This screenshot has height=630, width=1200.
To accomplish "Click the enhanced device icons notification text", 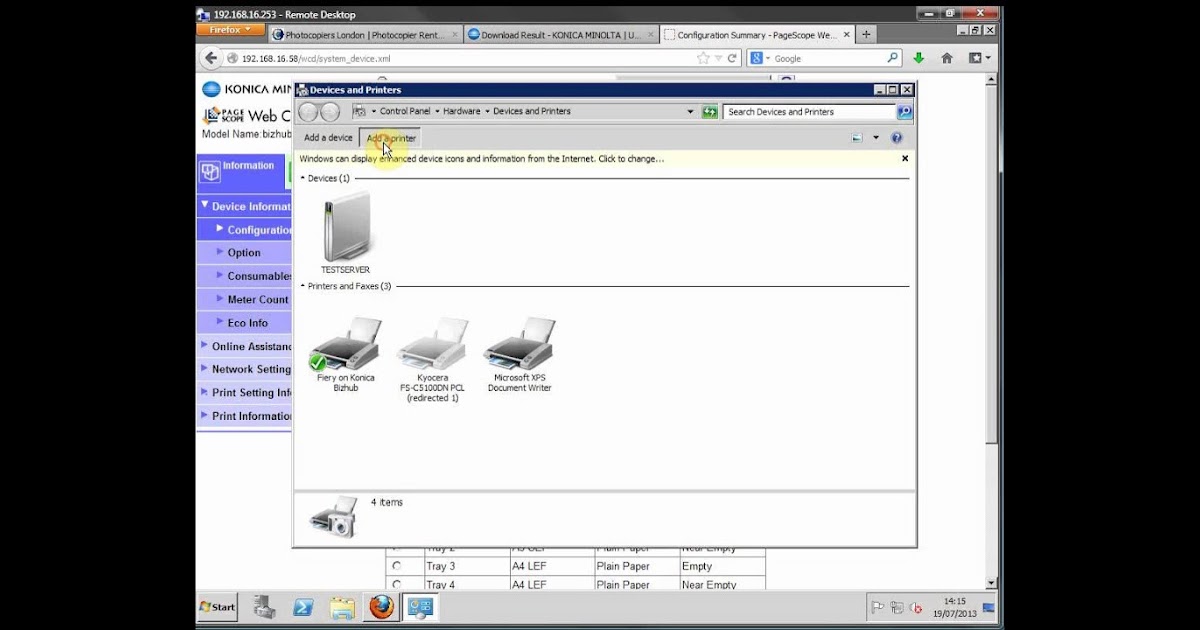I will point(481,158).
